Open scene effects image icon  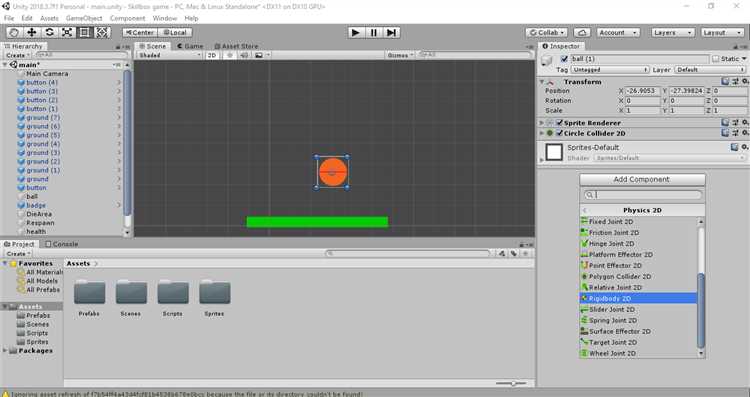259,55
